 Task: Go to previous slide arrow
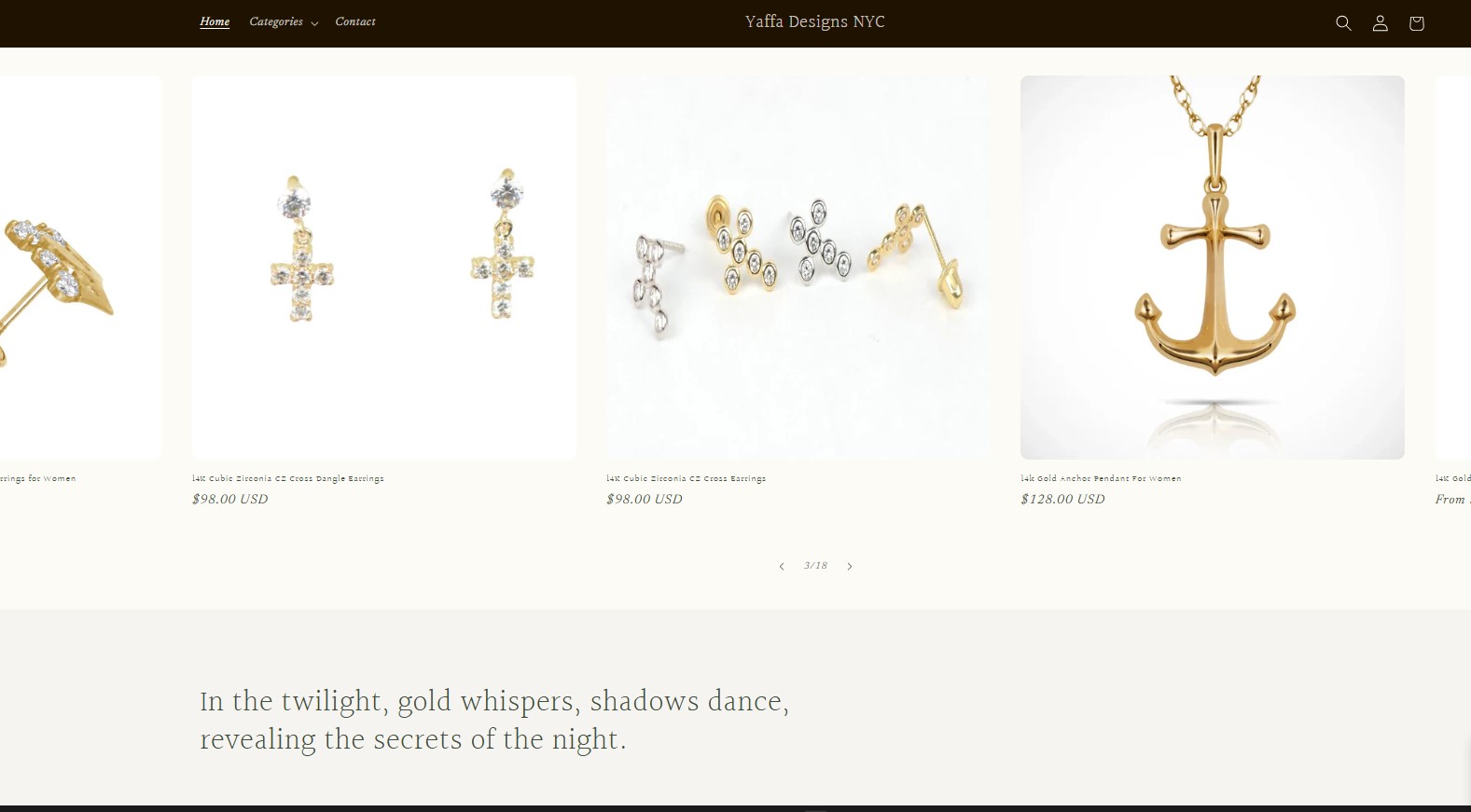click(x=782, y=566)
